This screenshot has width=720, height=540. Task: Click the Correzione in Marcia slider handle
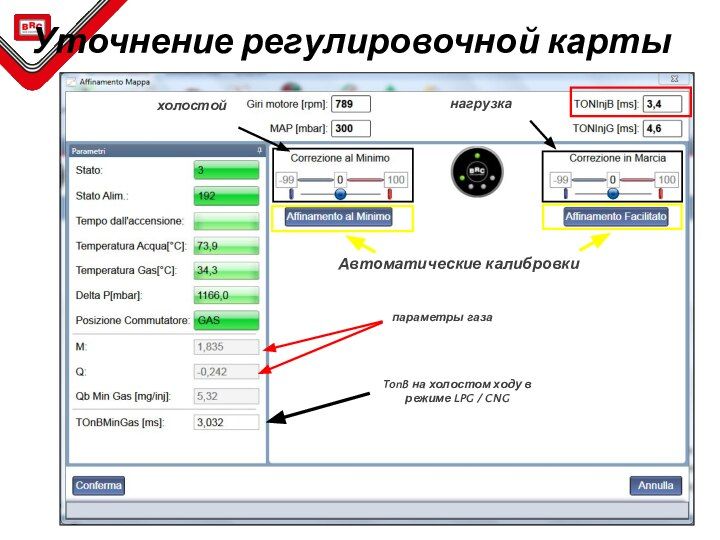click(613, 194)
